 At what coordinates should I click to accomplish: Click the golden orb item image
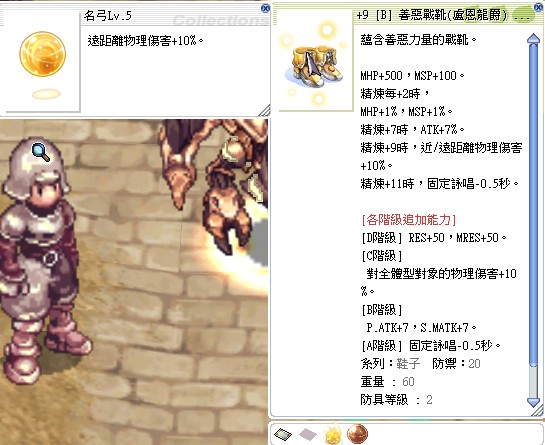click(42, 55)
